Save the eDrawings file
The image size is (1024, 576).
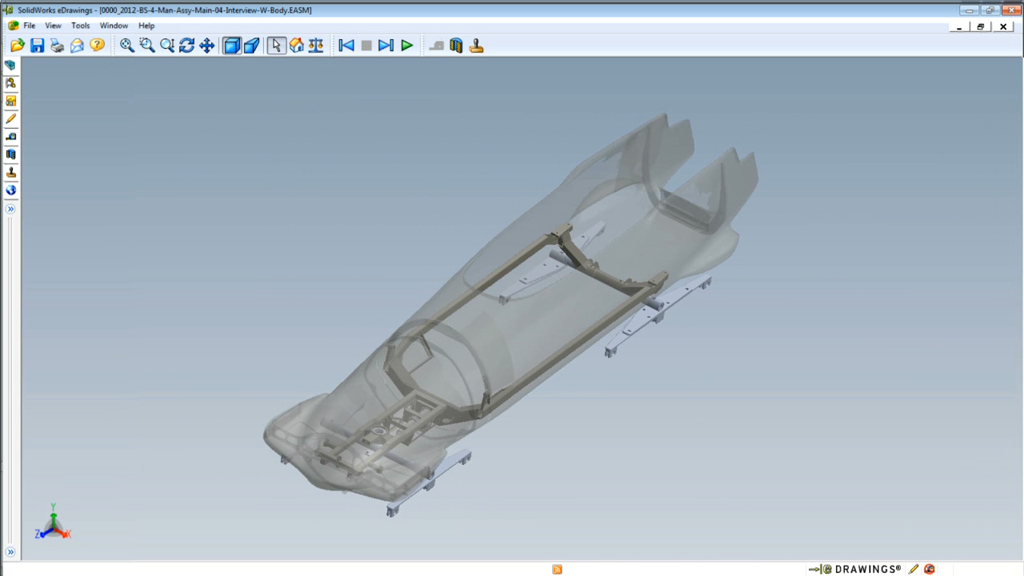37,45
